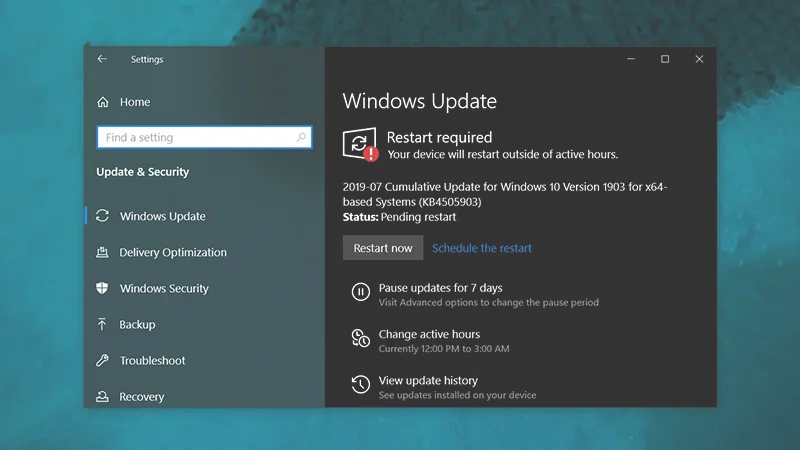Screen dimensions: 800x450
Task: Click the update history clock icon
Action: (x=361, y=384)
